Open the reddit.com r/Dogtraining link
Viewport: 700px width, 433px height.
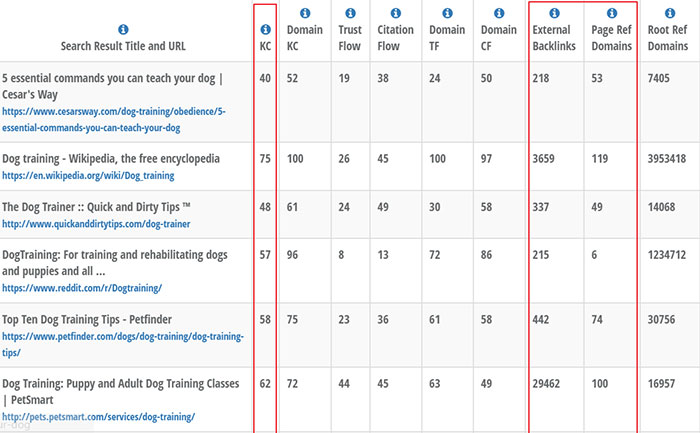pyautogui.click(x=82, y=288)
